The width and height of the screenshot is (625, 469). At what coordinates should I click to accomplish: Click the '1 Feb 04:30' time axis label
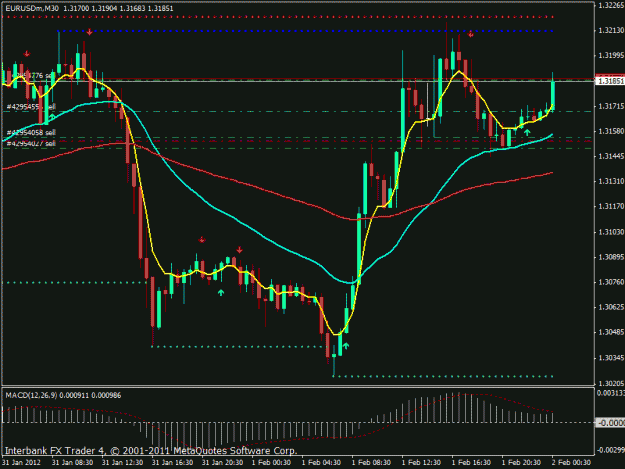(321, 463)
